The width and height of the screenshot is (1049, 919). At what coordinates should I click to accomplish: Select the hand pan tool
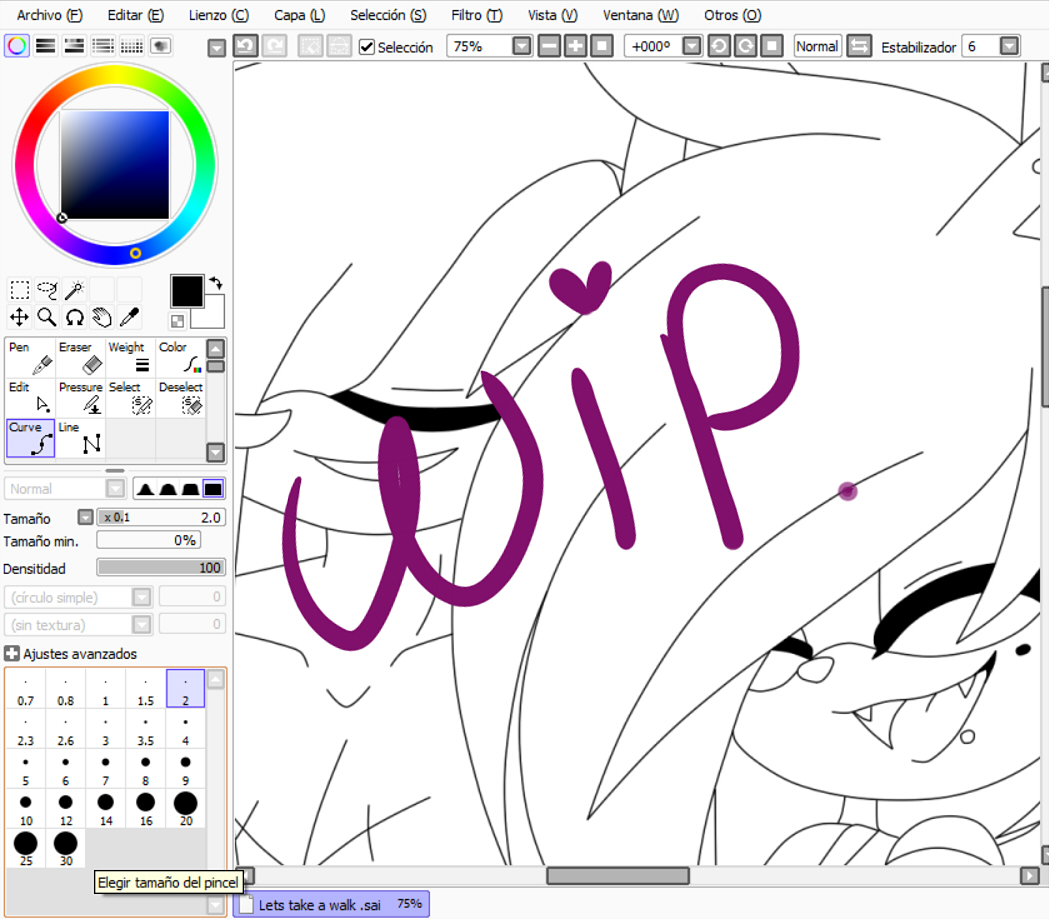(x=102, y=317)
